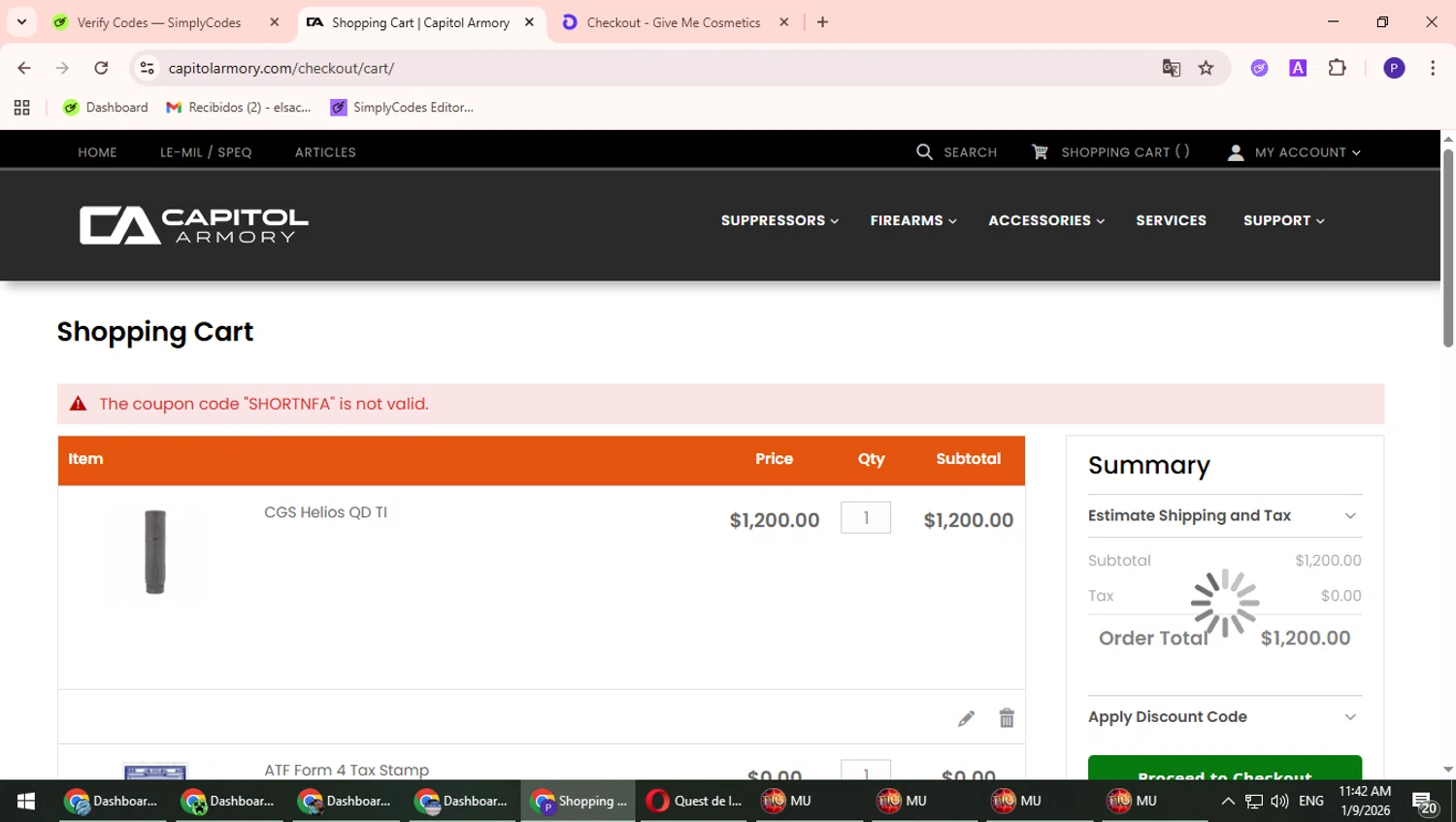This screenshot has width=1456, height=822.
Task: Click the Shopping taskbar Chrome window
Action: click(579, 801)
